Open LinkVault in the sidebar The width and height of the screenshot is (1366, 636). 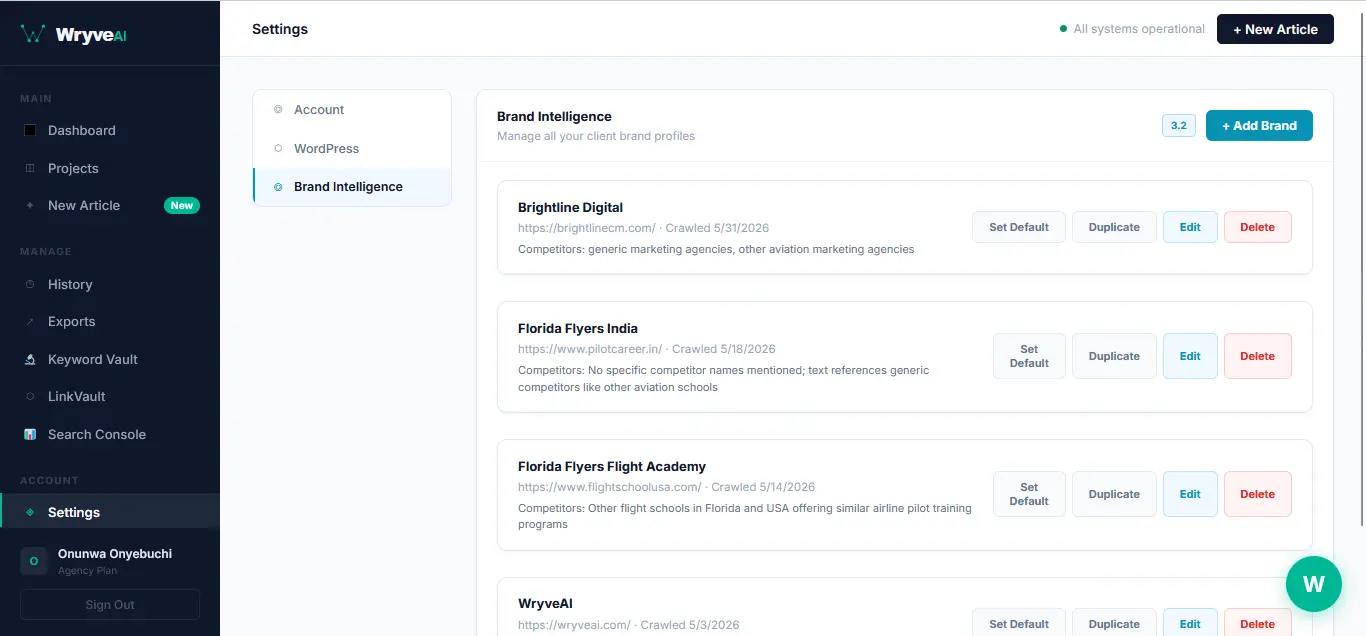point(110,397)
